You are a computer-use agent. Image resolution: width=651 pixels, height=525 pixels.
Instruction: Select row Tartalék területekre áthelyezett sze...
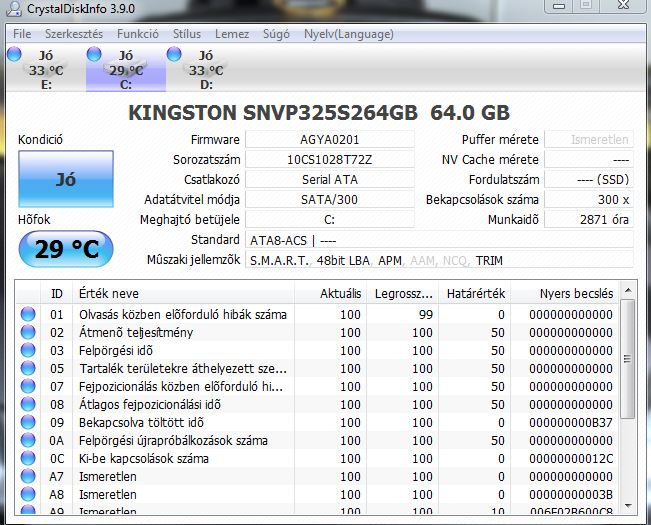coord(318,368)
